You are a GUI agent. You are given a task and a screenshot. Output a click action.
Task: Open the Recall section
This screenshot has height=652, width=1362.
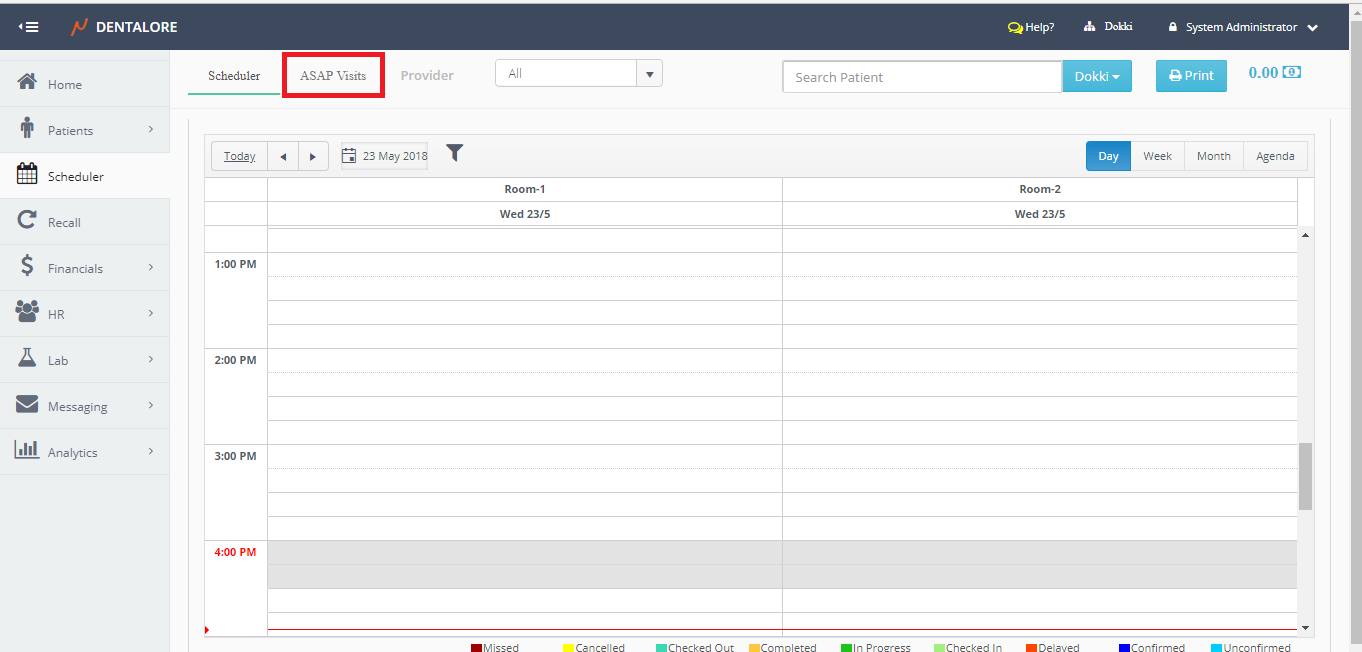[64, 222]
